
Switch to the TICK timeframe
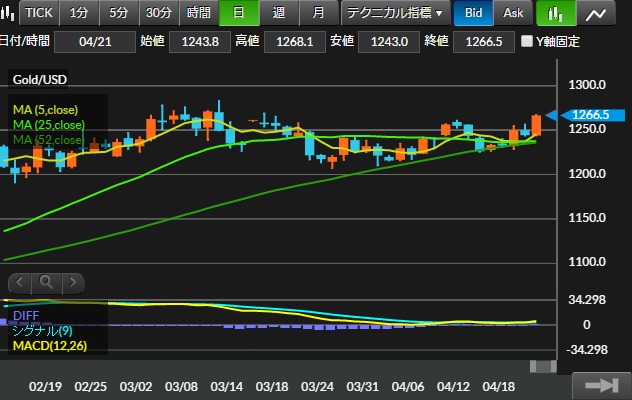coord(39,12)
